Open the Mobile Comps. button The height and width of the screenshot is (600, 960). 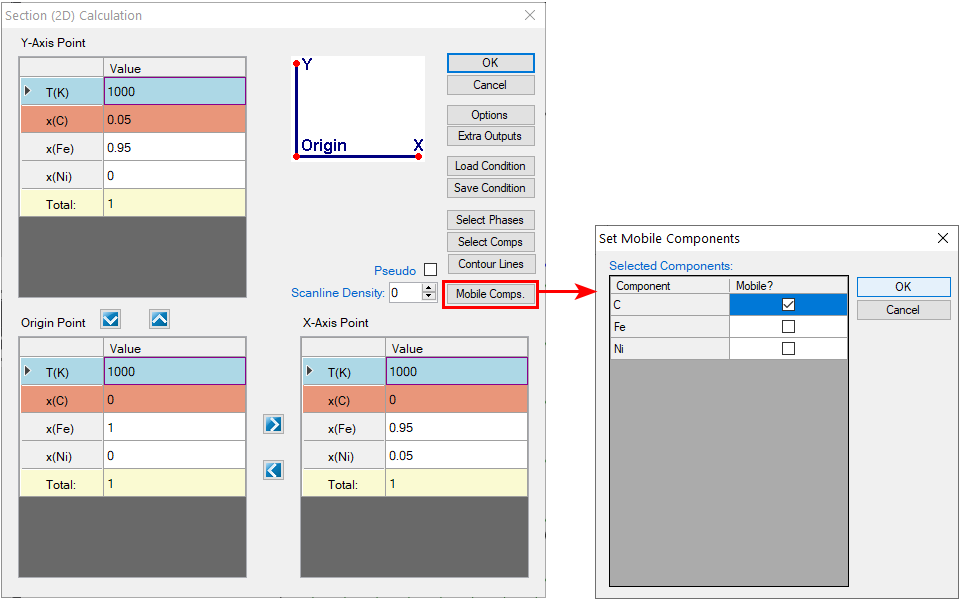point(490,294)
